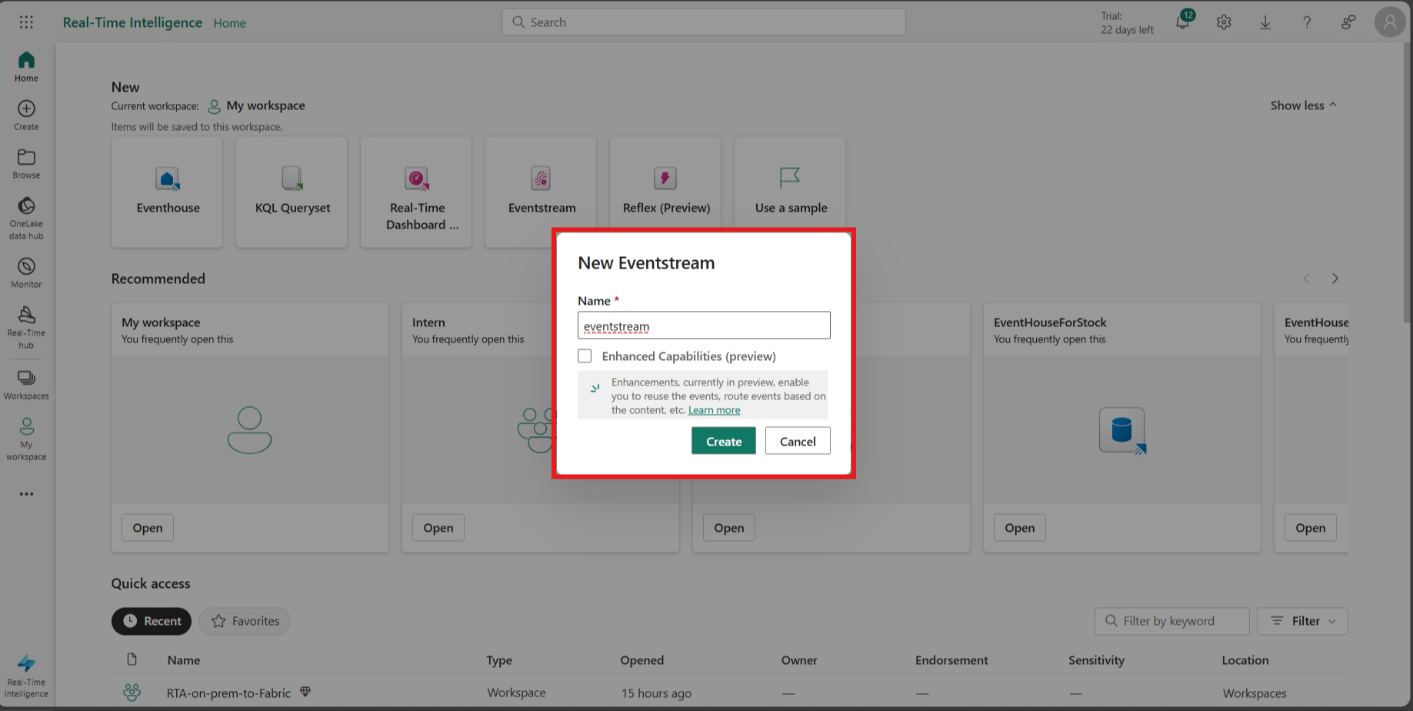This screenshot has height=711, width=1413.
Task: Click the Filter by keyword field
Action: pyautogui.click(x=1171, y=621)
